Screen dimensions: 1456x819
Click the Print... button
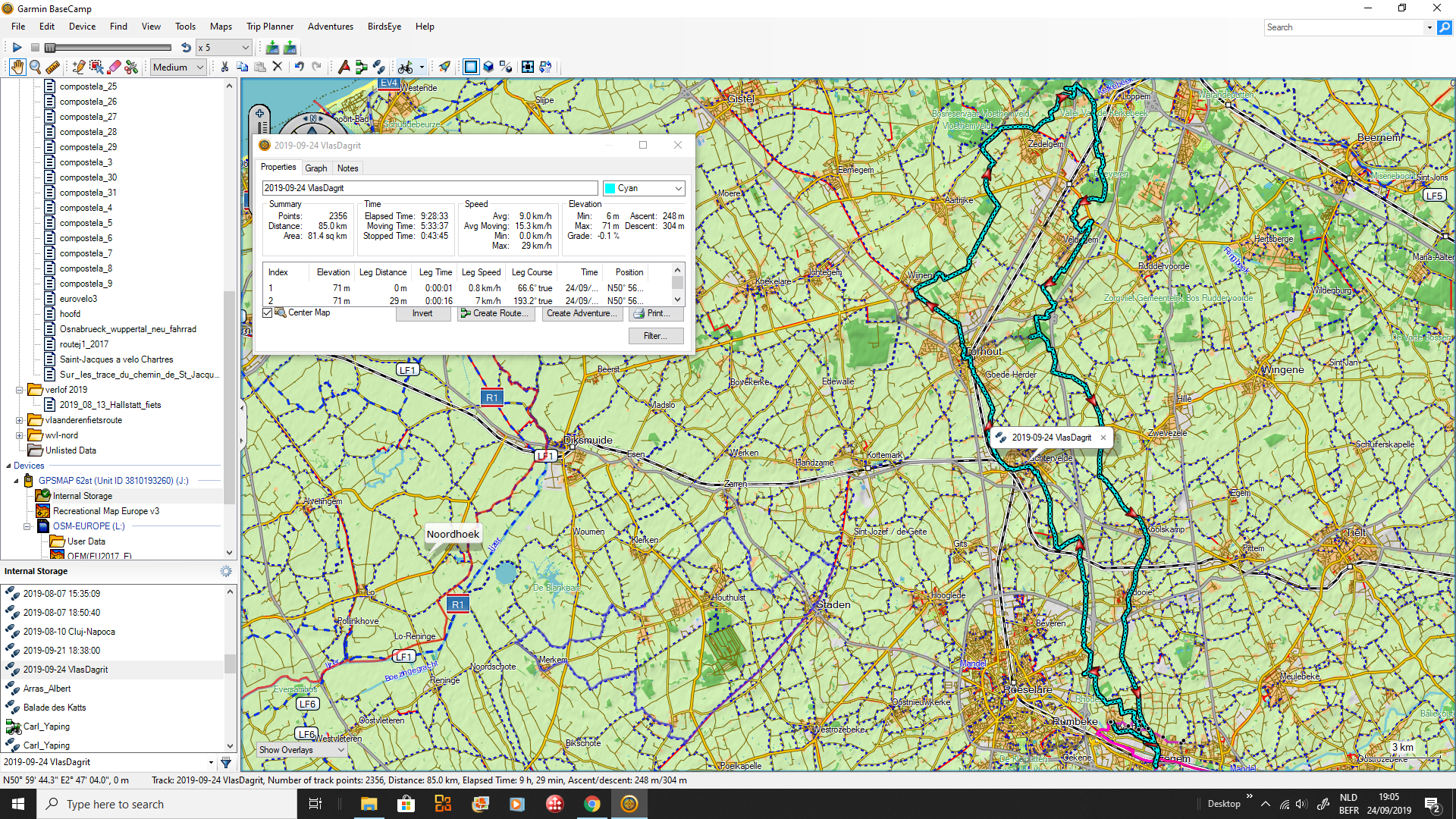(656, 313)
